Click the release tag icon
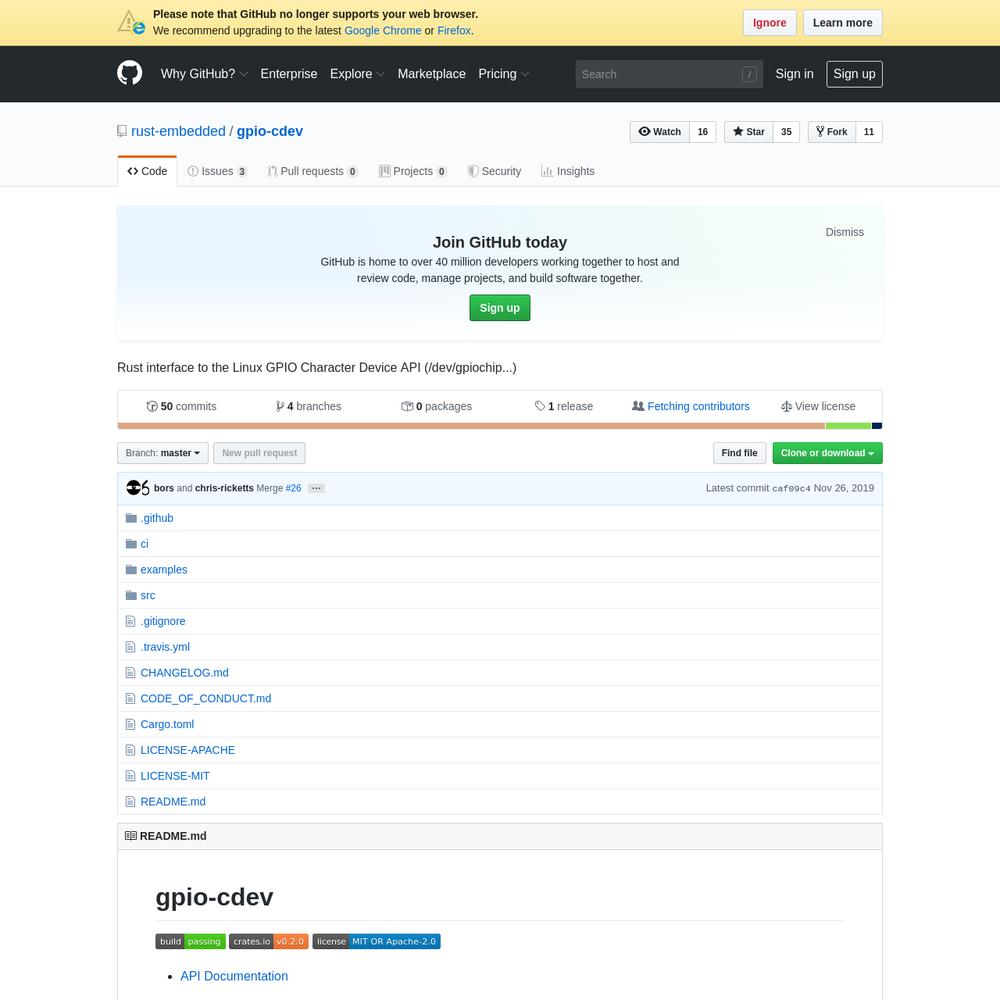The width and height of the screenshot is (1000, 1000). point(540,406)
